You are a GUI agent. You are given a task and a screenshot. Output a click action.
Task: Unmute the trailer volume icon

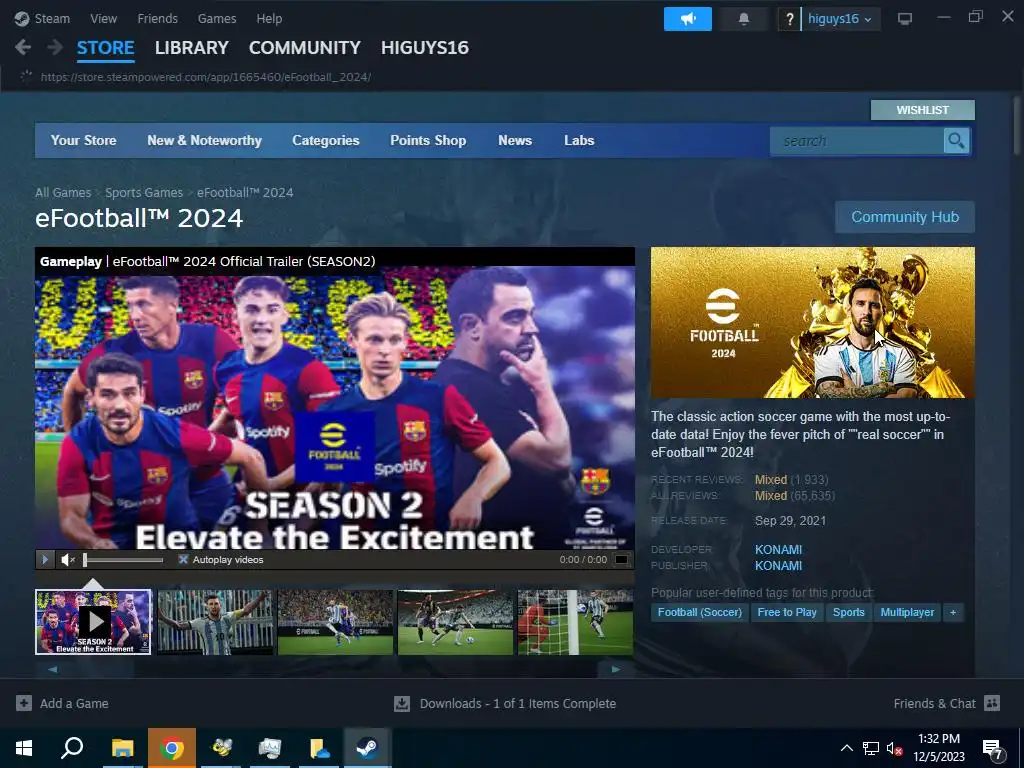click(x=68, y=560)
